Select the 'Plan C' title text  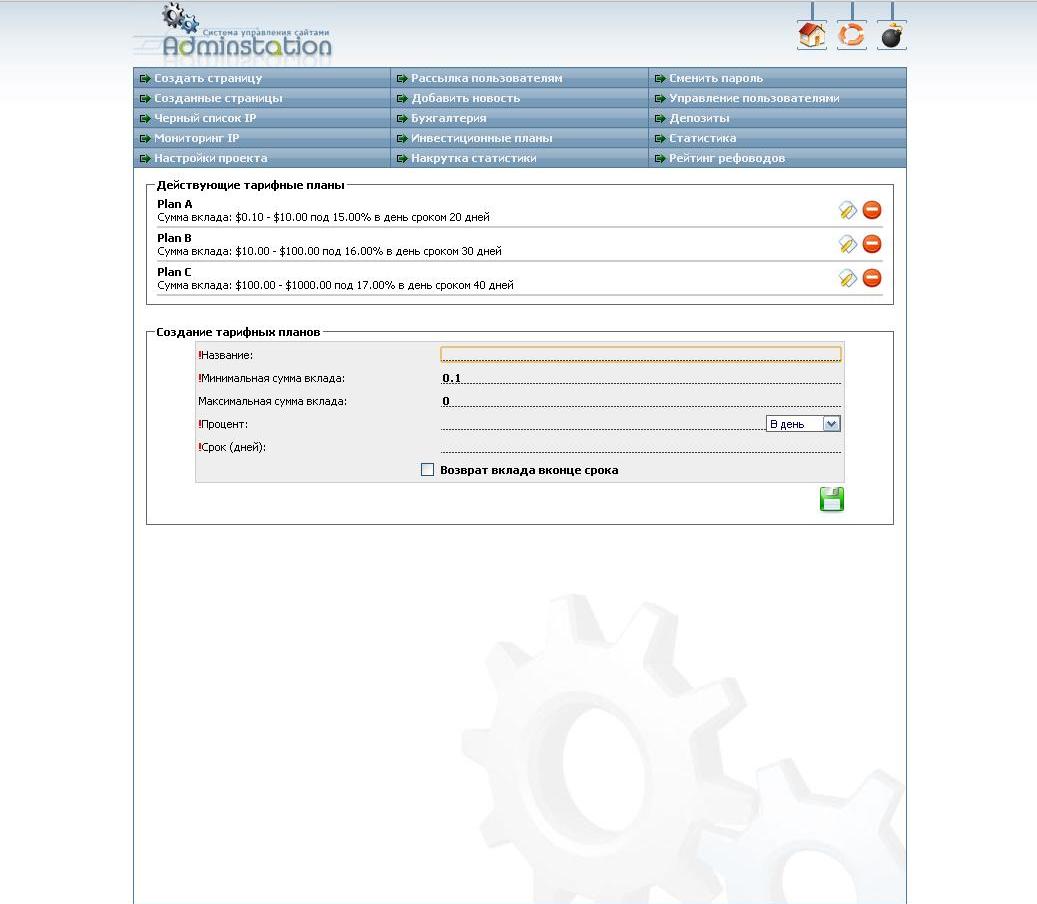pyautogui.click(x=175, y=272)
